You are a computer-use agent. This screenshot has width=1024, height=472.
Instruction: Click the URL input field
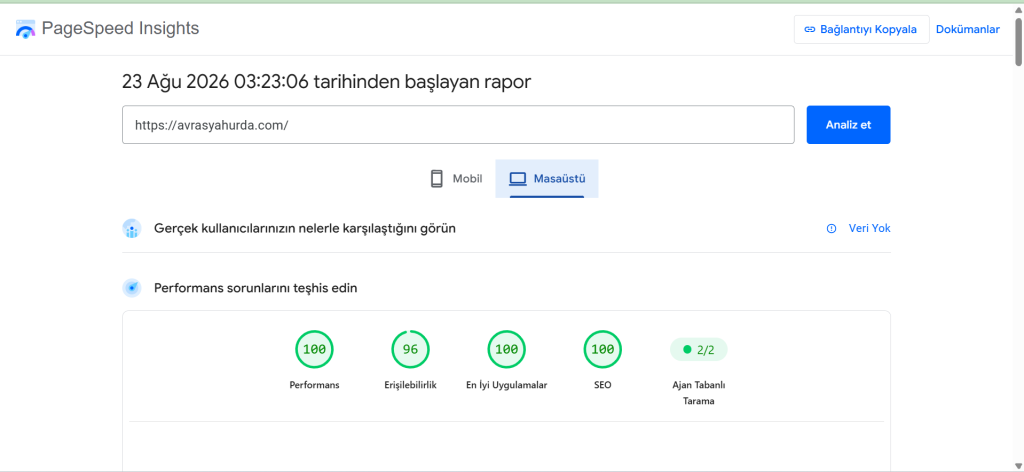point(458,125)
